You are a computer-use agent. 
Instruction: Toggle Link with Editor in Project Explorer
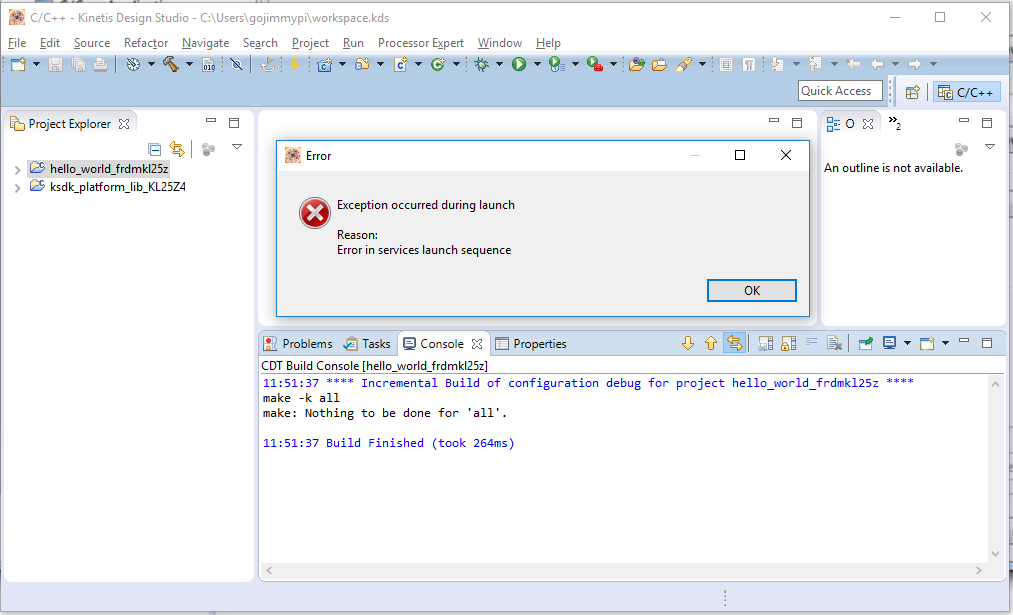click(177, 149)
